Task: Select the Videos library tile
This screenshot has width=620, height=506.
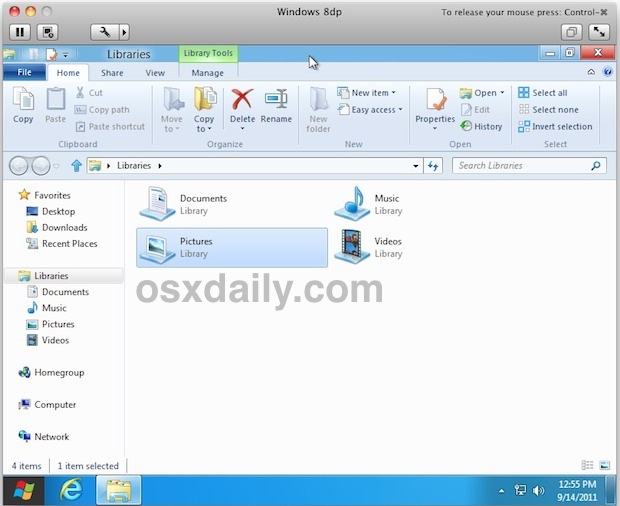Action: (426, 247)
